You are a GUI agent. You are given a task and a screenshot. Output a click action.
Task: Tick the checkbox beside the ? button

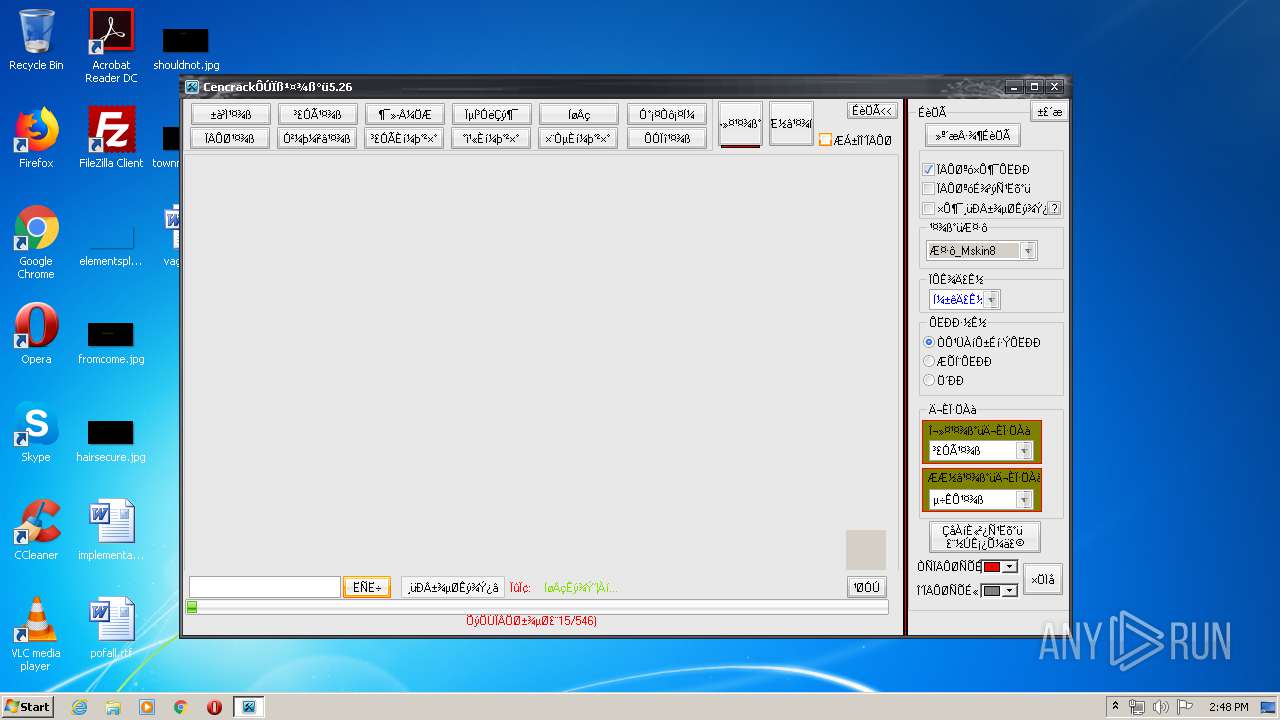pos(928,209)
